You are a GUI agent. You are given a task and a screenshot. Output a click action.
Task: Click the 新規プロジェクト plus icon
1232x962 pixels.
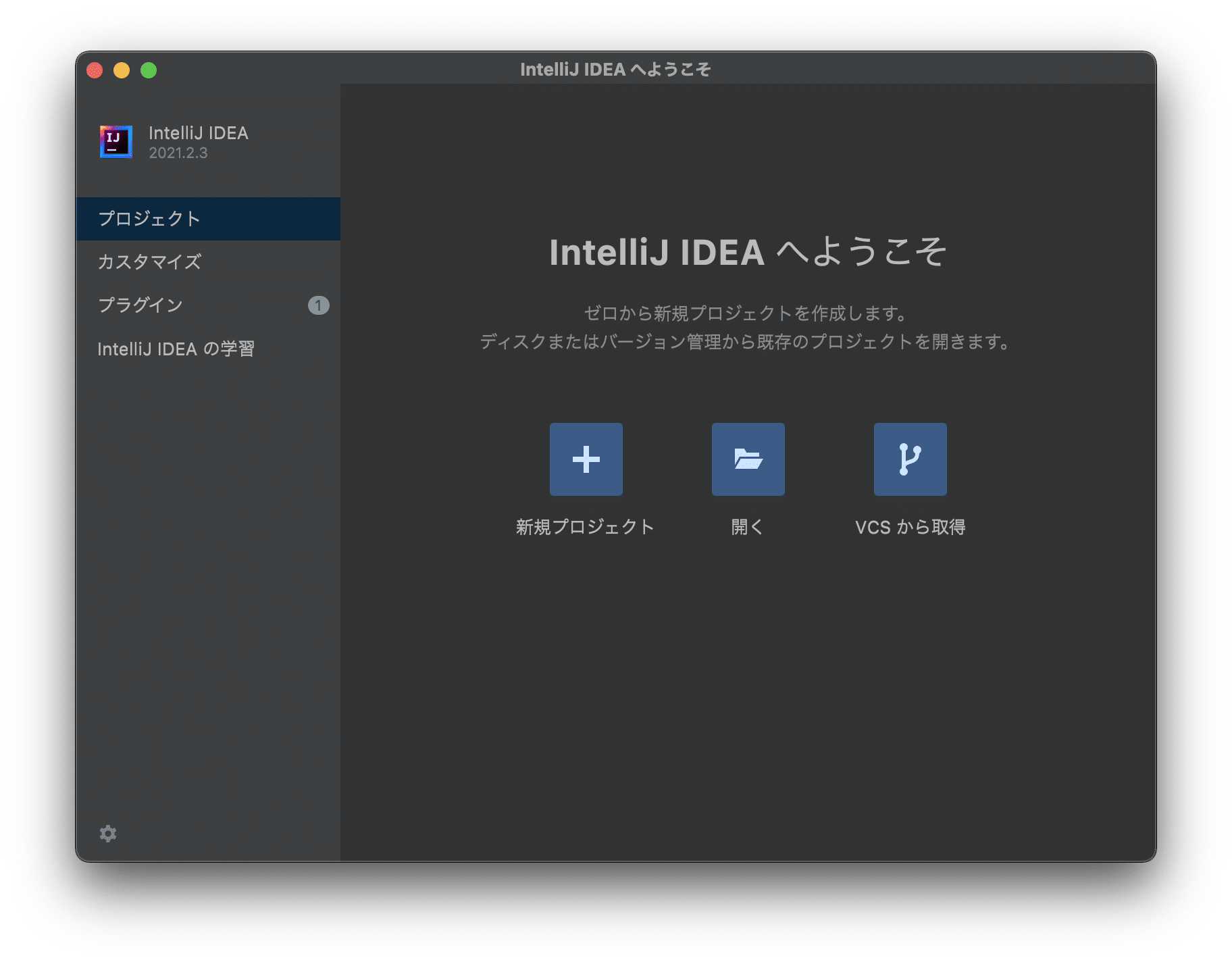[x=586, y=459]
